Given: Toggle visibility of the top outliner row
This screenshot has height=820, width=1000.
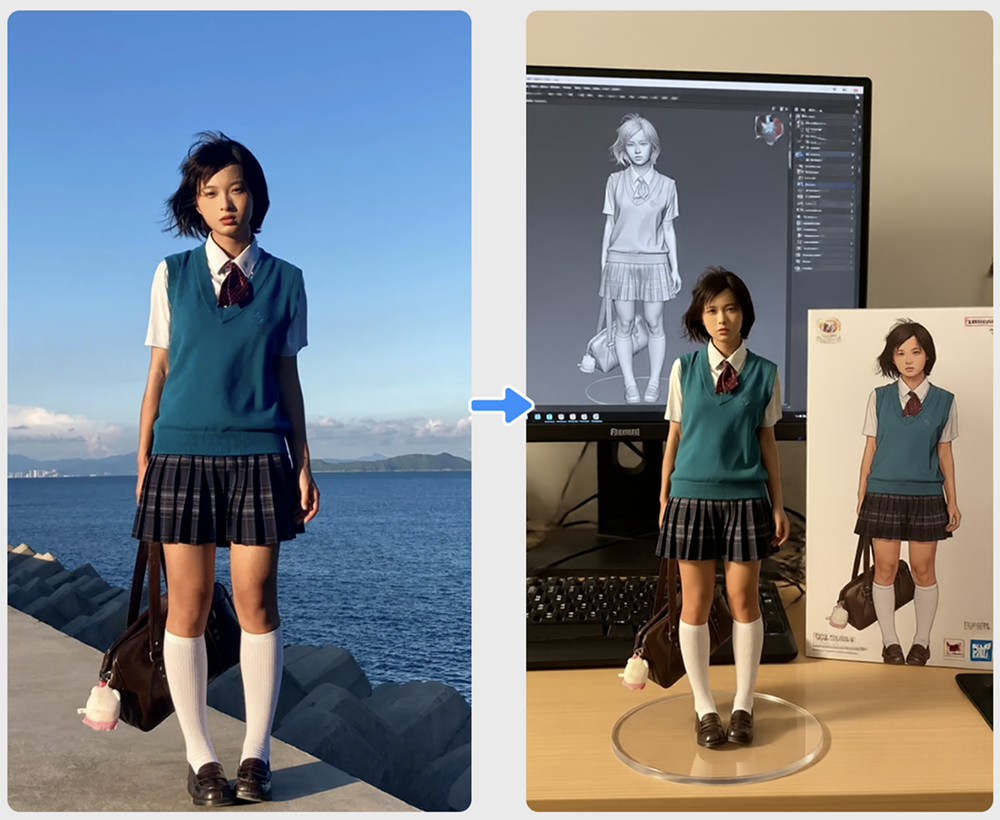Looking at the screenshot, I should click(853, 118).
